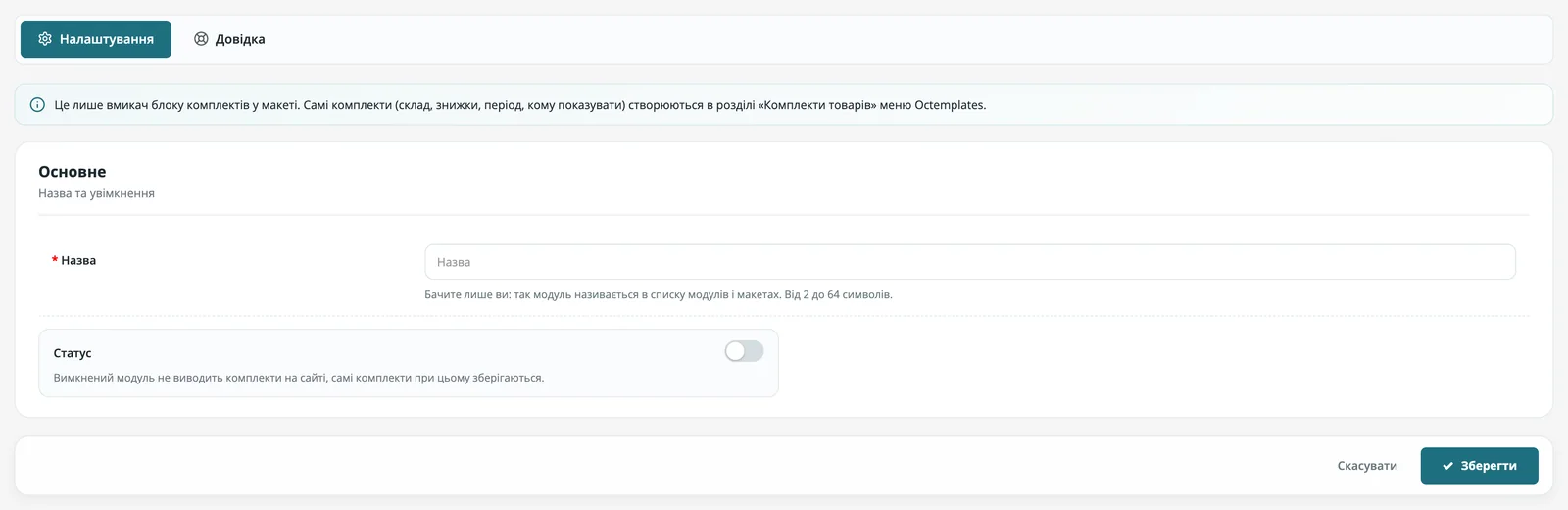The height and width of the screenshot is (510, 1568).
Task: Click the checkmark icon on Зберегти button
Action: coord(1447,466)
